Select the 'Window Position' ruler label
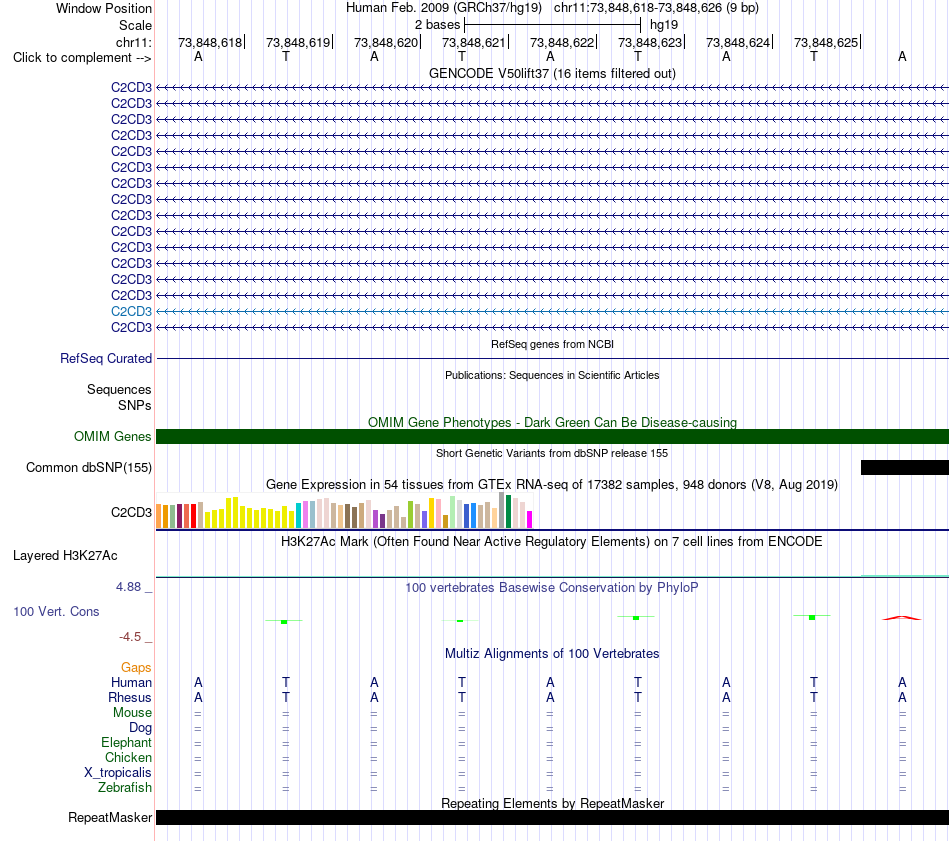This screenshot has height=841, width=950. point(104,8)
